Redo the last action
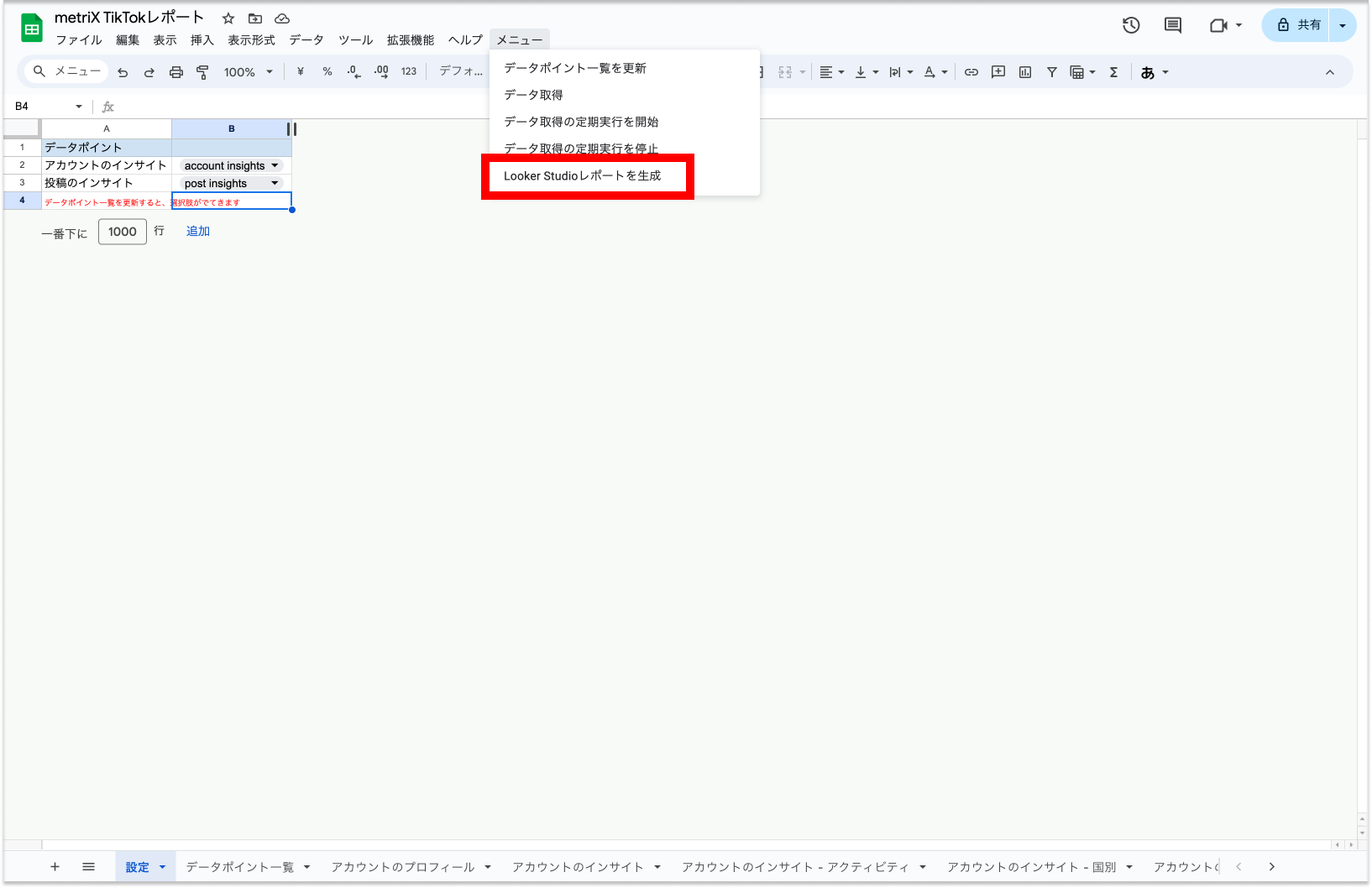 [x=149, y=72]
